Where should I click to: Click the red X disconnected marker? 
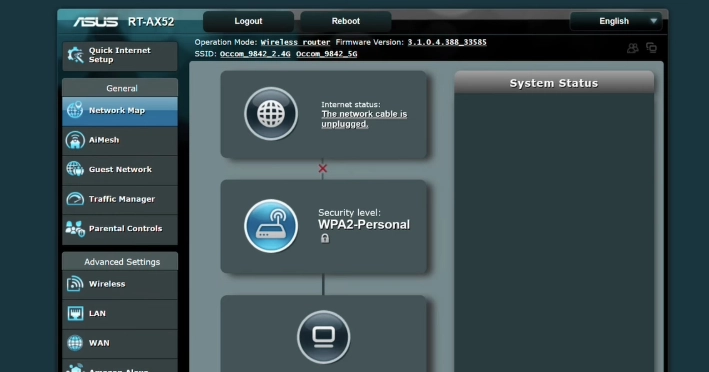(322, 169)
